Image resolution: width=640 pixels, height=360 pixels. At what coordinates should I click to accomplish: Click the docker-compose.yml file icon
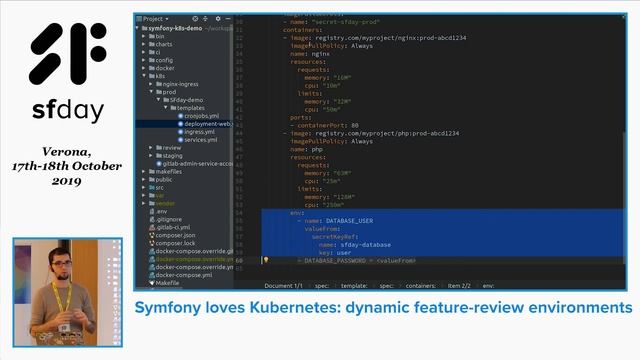point(152,275)
